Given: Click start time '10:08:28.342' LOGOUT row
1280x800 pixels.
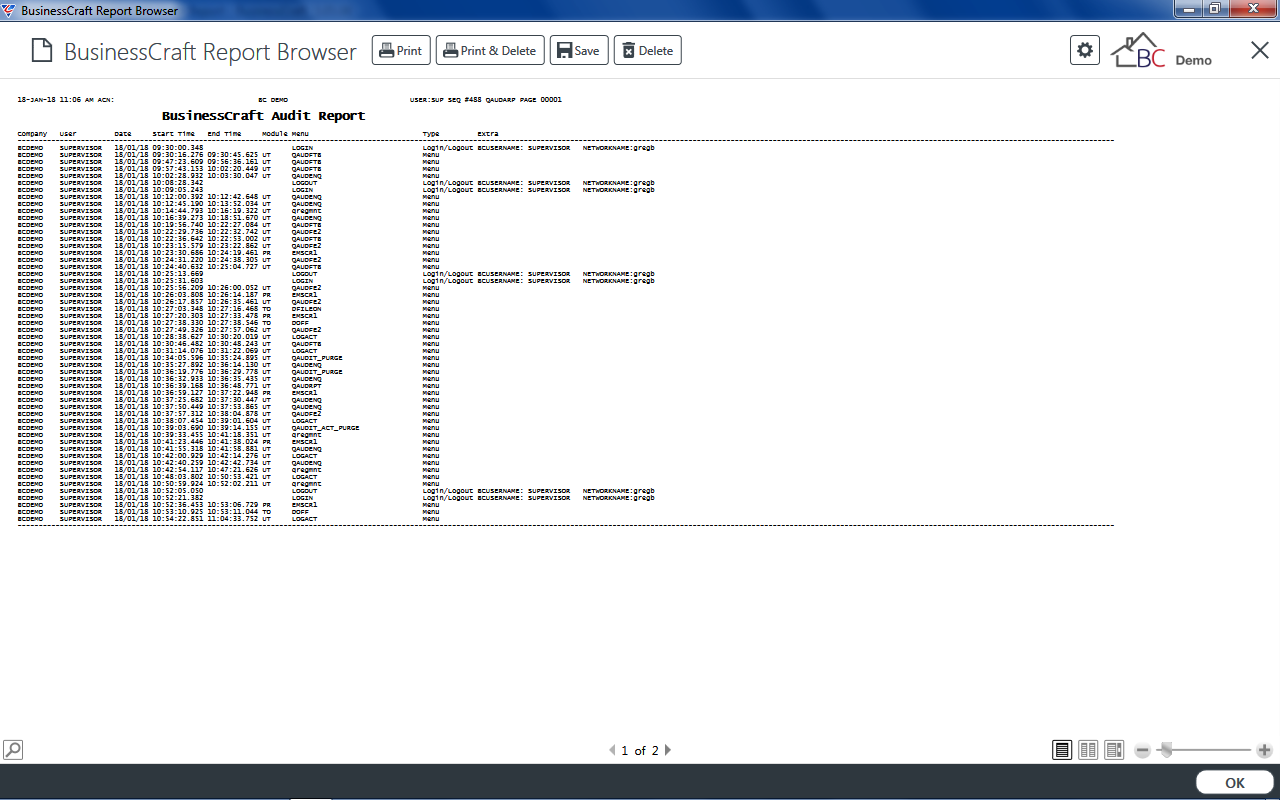Looking at the screenshot, I should (178, 183).
